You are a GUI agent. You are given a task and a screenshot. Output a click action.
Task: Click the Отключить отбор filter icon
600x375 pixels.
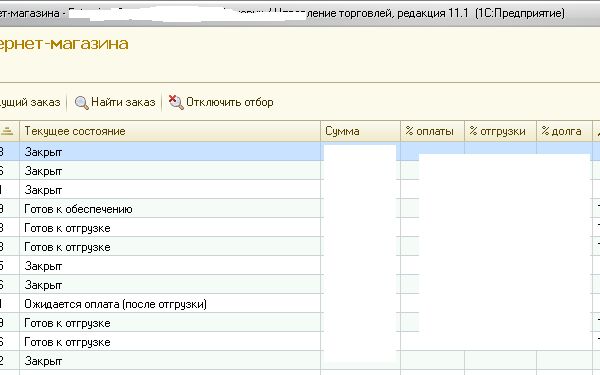[176, 102]
